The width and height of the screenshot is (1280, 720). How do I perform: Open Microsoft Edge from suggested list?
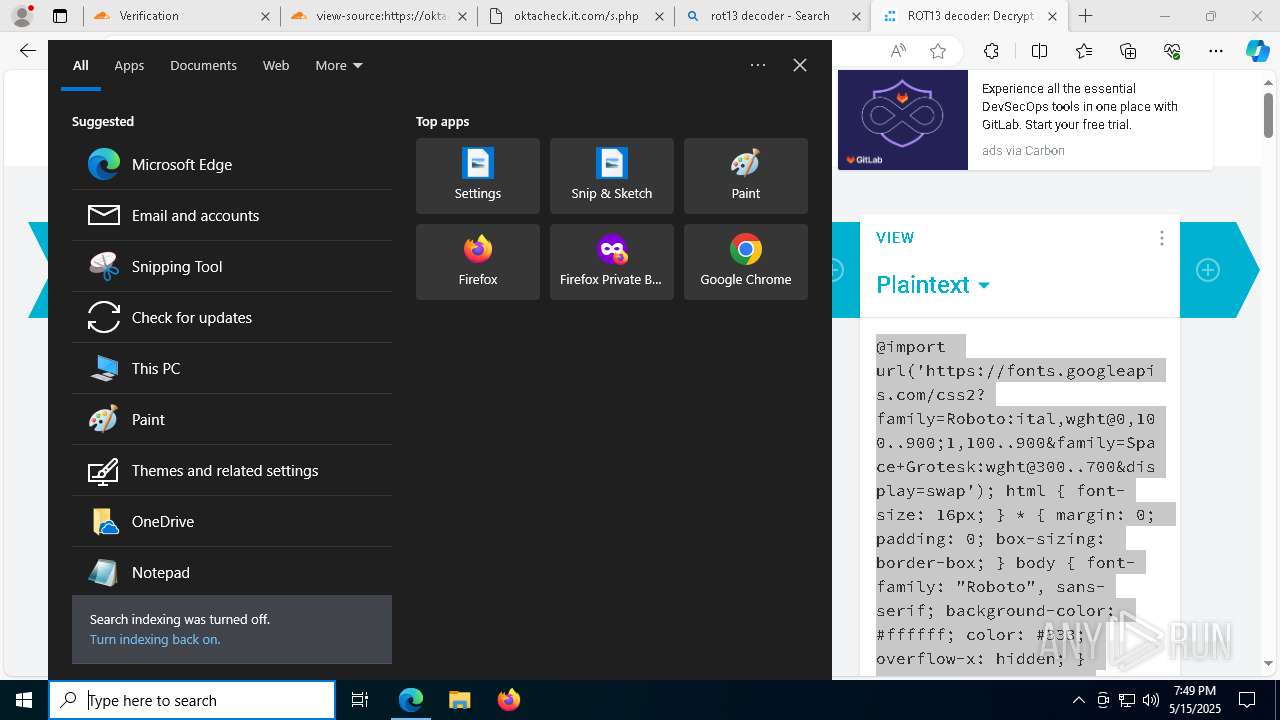pos(232,164)
